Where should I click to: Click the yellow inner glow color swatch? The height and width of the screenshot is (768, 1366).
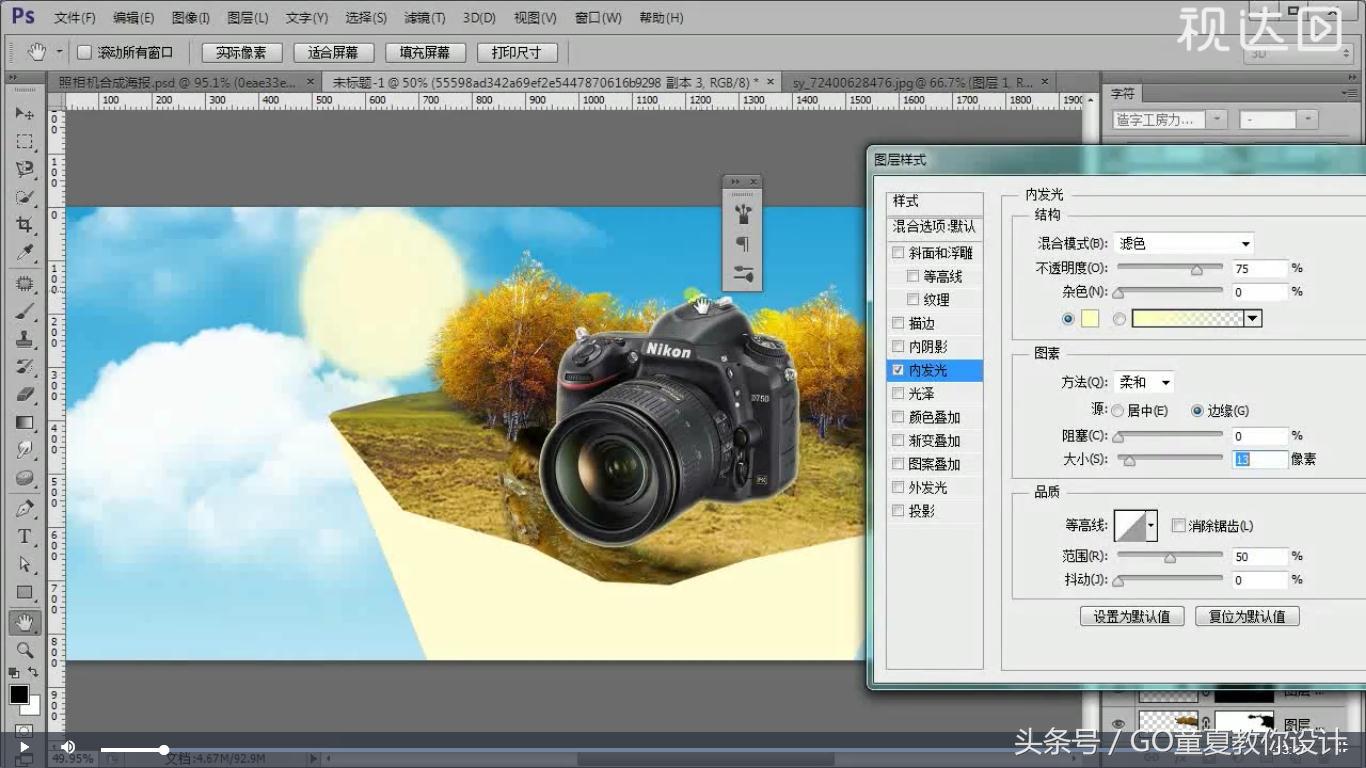(1089, 318)
